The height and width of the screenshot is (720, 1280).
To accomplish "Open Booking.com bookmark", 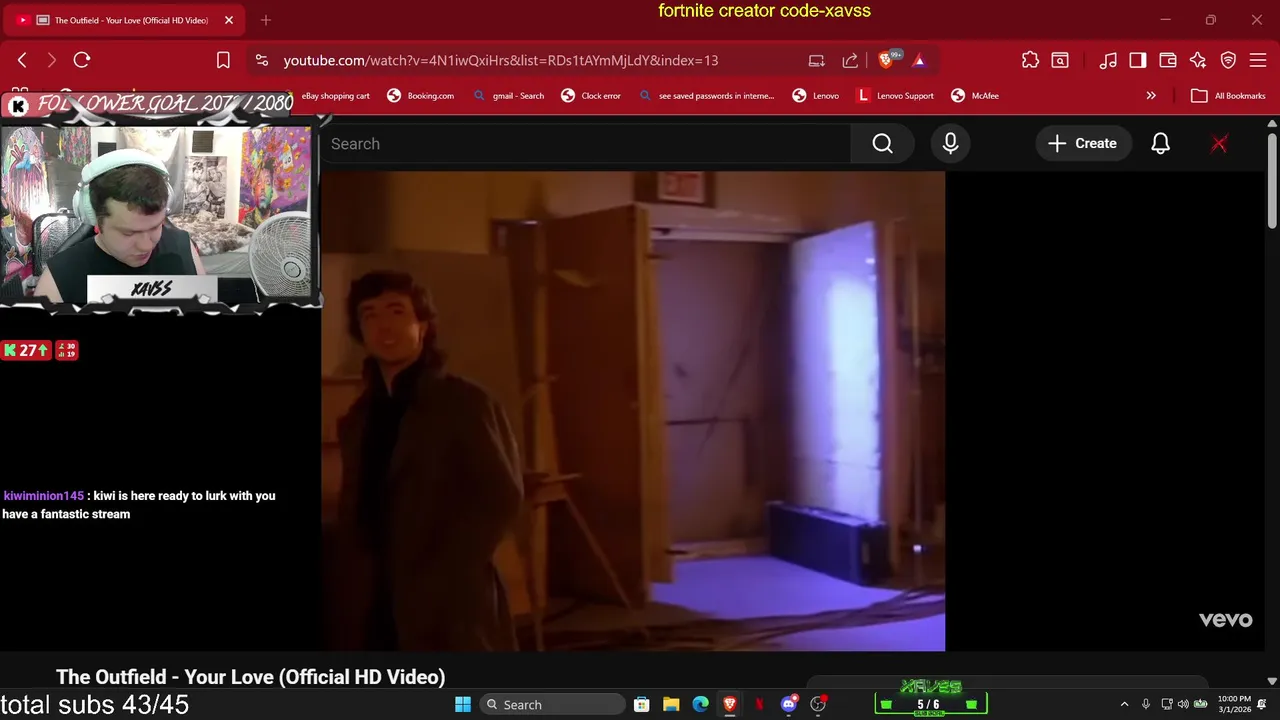I will [x=421, y=96].
